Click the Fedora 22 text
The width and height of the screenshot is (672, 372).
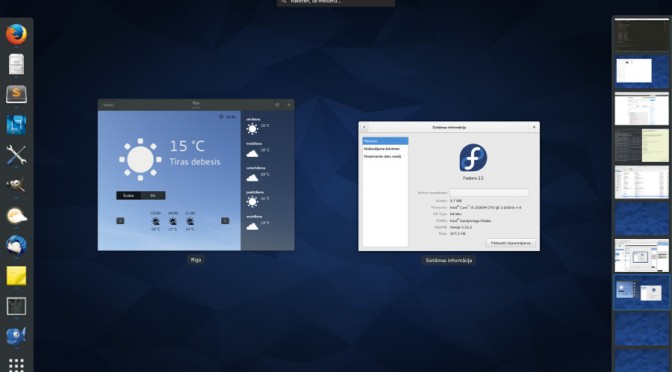(473, 178)
